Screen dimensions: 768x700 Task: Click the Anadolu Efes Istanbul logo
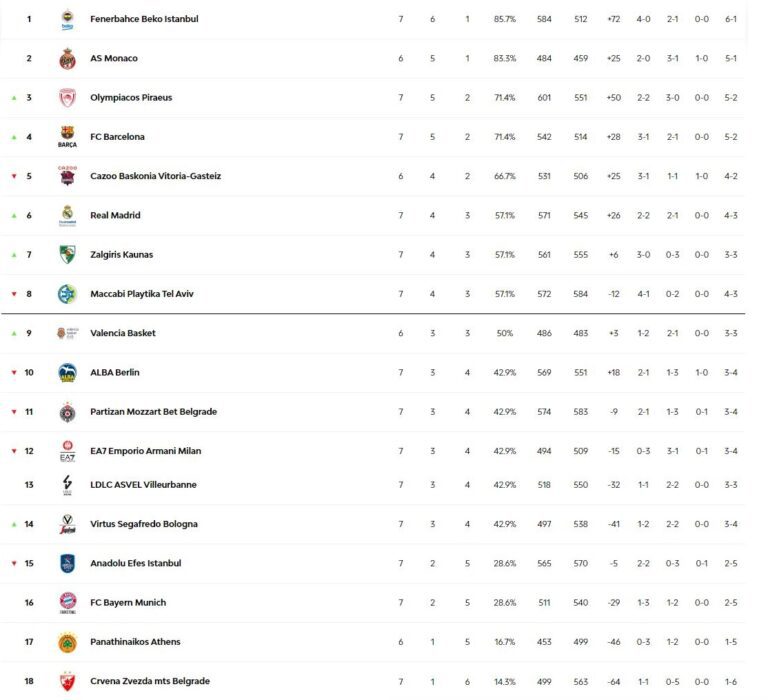tap(67, 563)
